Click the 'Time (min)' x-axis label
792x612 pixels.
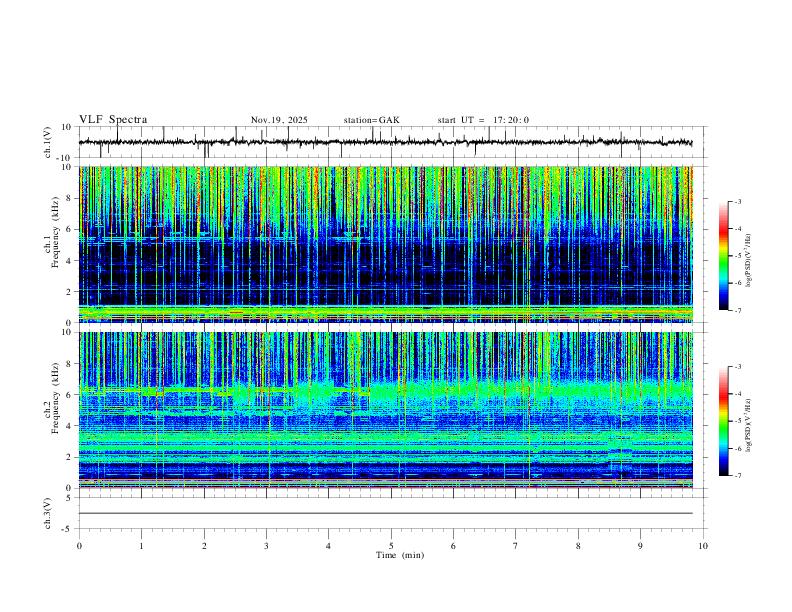tap(400, 555)
